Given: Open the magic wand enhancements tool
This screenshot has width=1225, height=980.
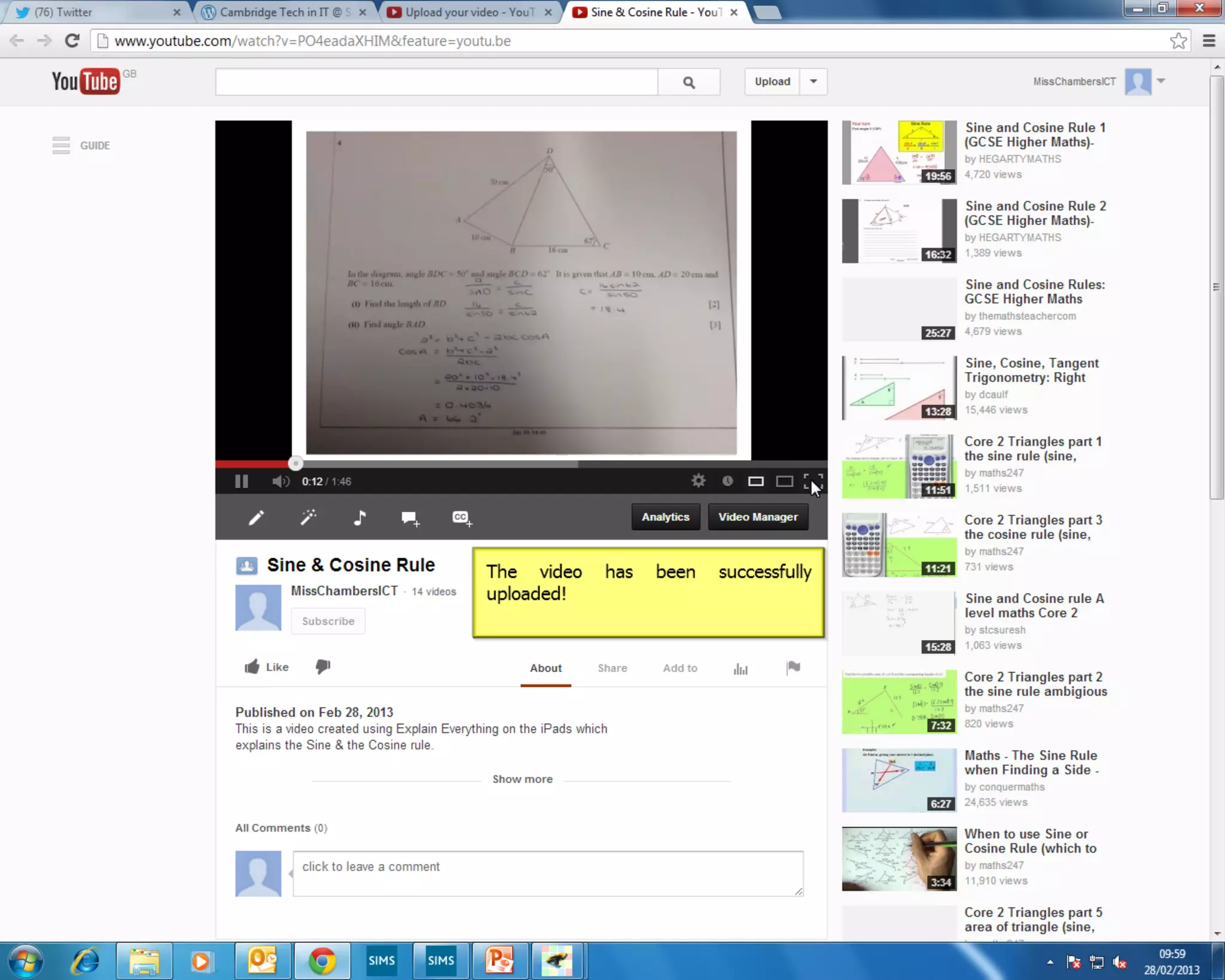Looking at the screenshot, I should click(x=308, y=518).
